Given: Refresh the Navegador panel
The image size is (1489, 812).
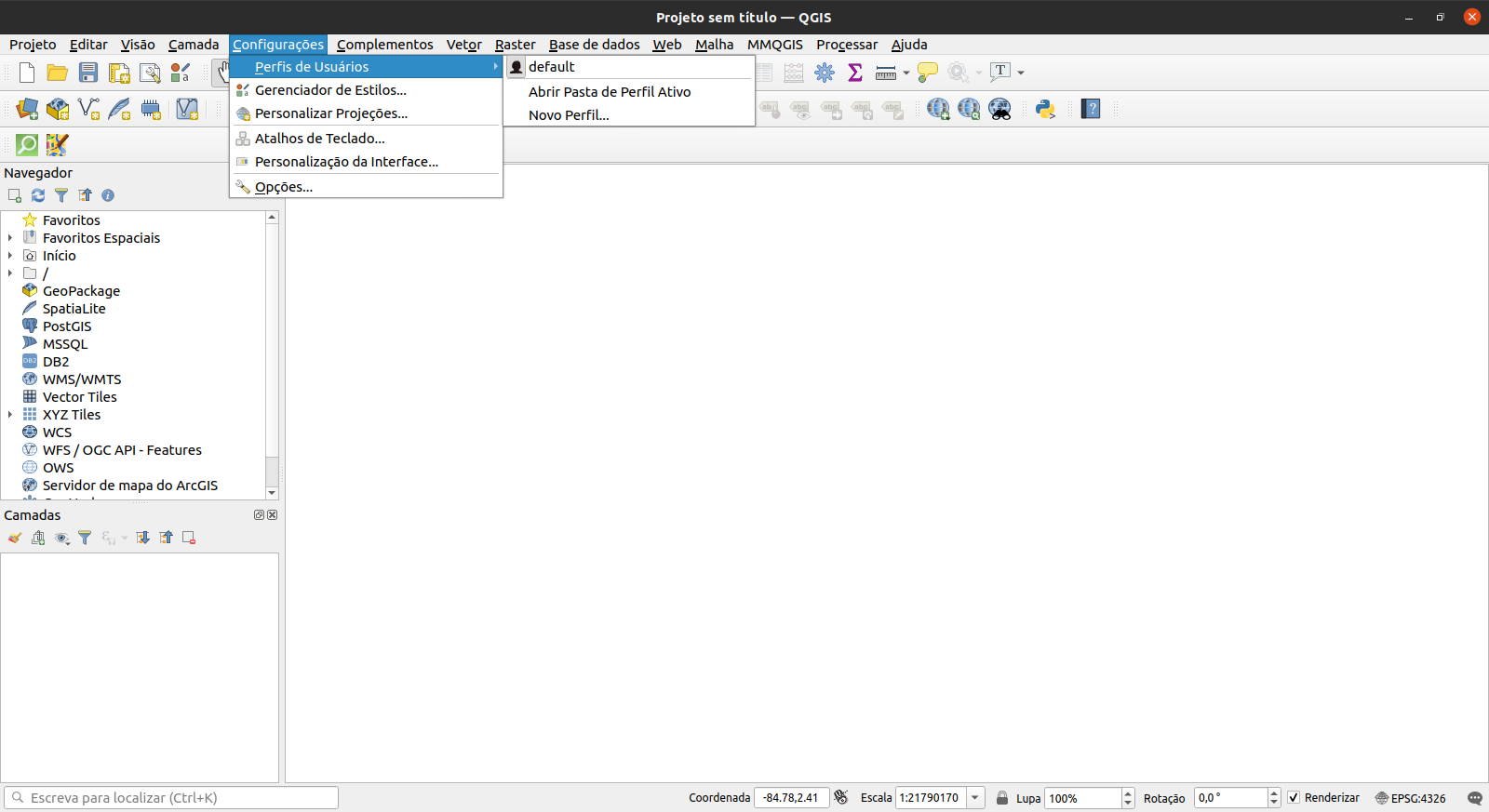Looking at the screenshot, I should point(38,195).
